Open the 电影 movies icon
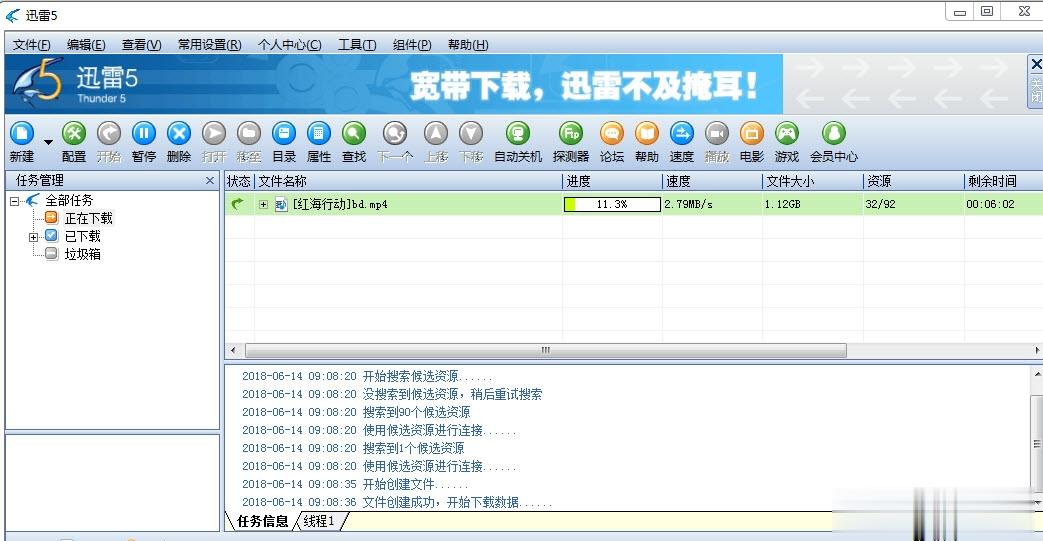 coord(752,134)
